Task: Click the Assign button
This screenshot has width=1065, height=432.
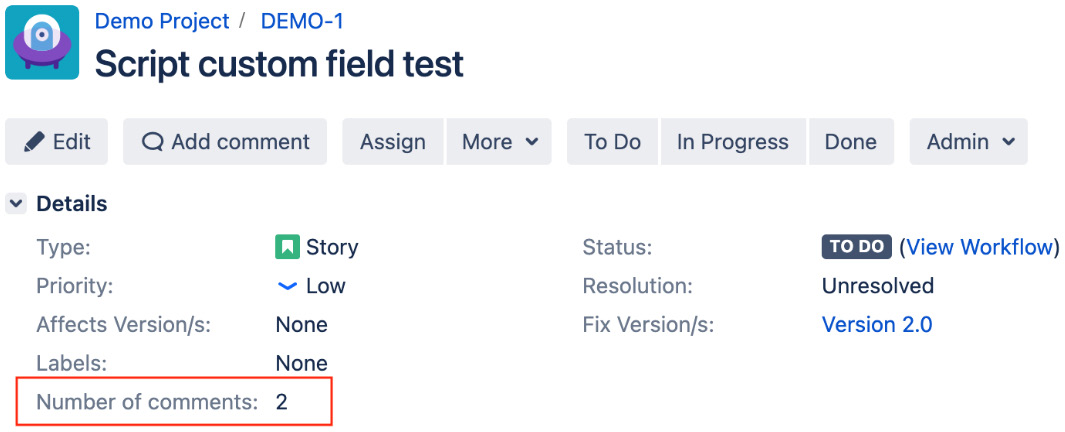Action: click(x=393, y=142)
